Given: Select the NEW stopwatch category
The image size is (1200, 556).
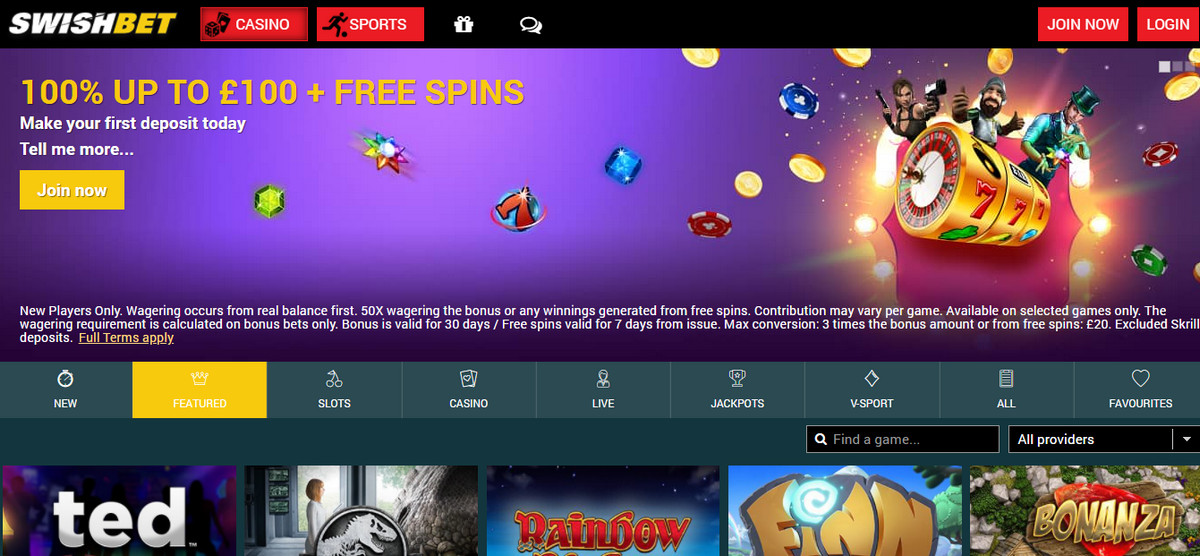Looking at the screenshot, I should [x=65, y=390].
